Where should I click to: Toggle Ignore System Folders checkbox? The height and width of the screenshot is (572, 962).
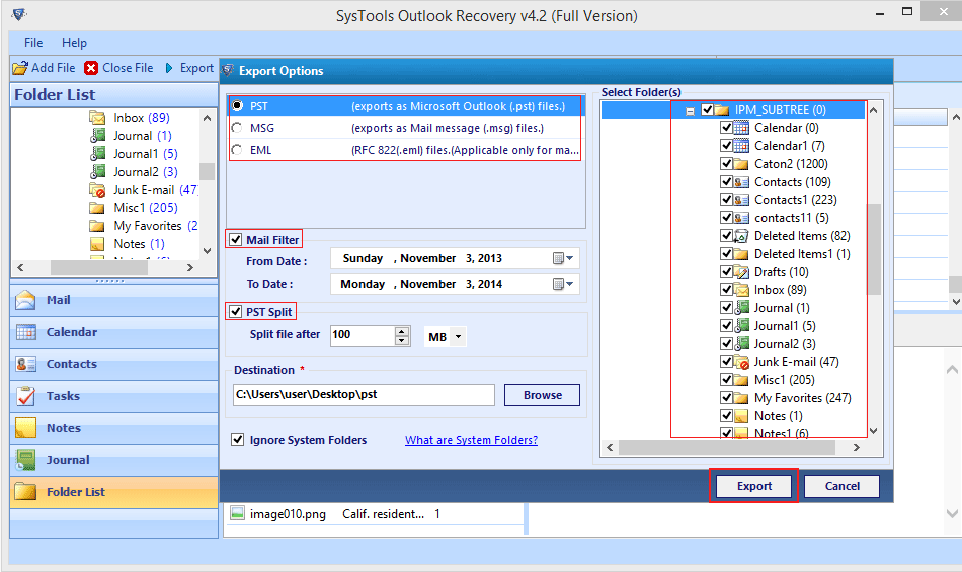(238, 440)
